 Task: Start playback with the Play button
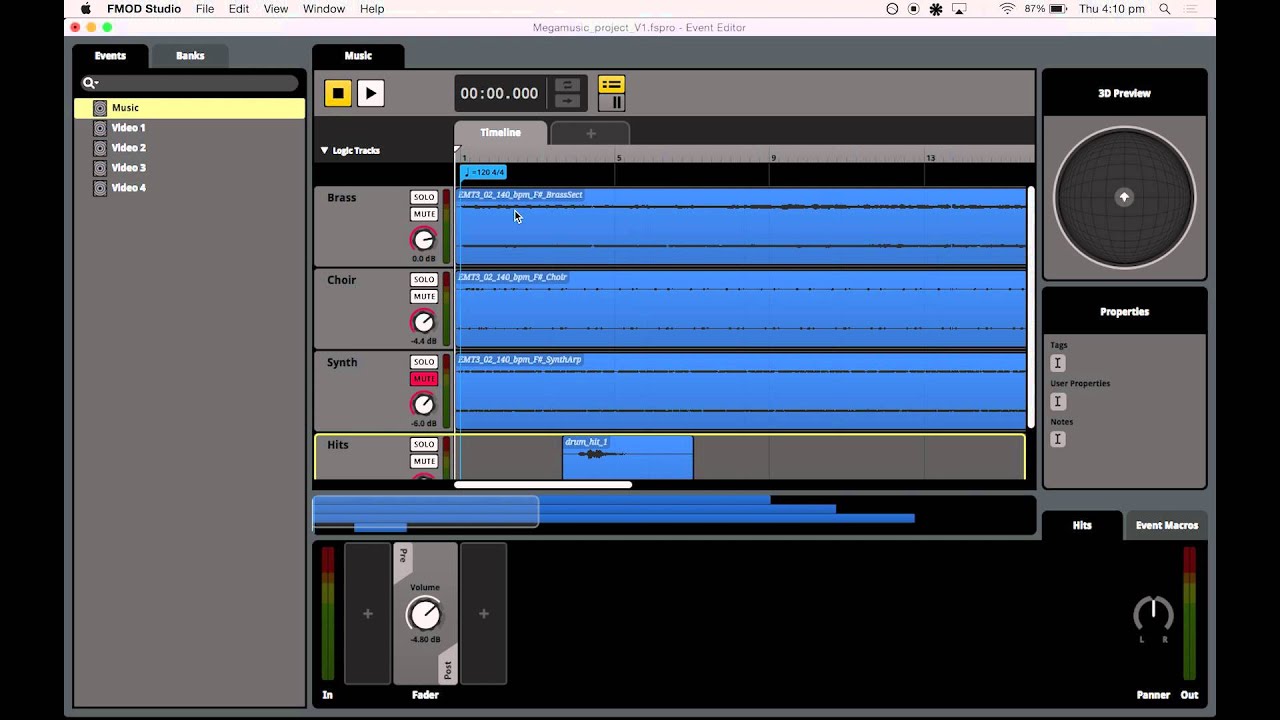[370, 93]
